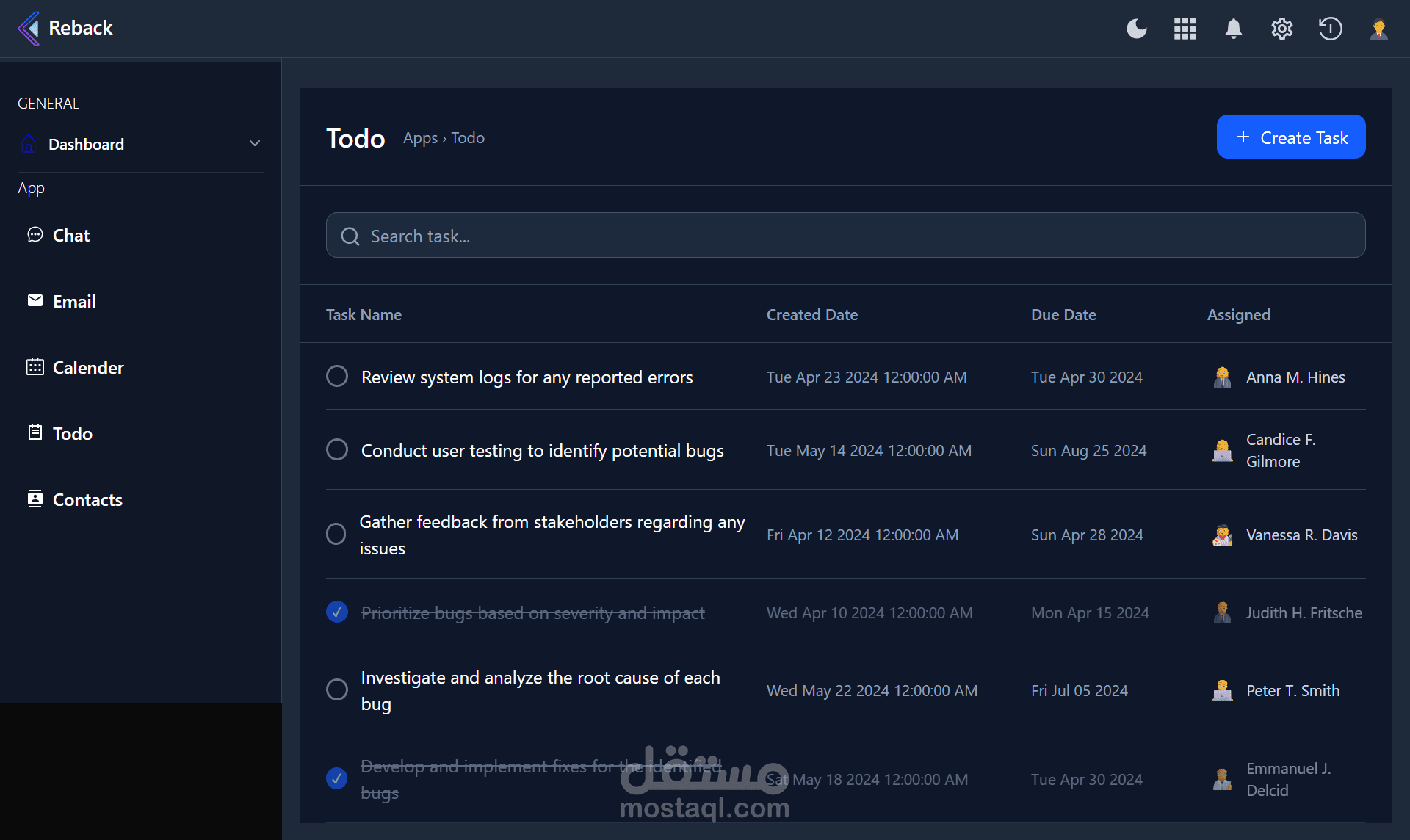Open the apps grid menu

(1185, 29)
